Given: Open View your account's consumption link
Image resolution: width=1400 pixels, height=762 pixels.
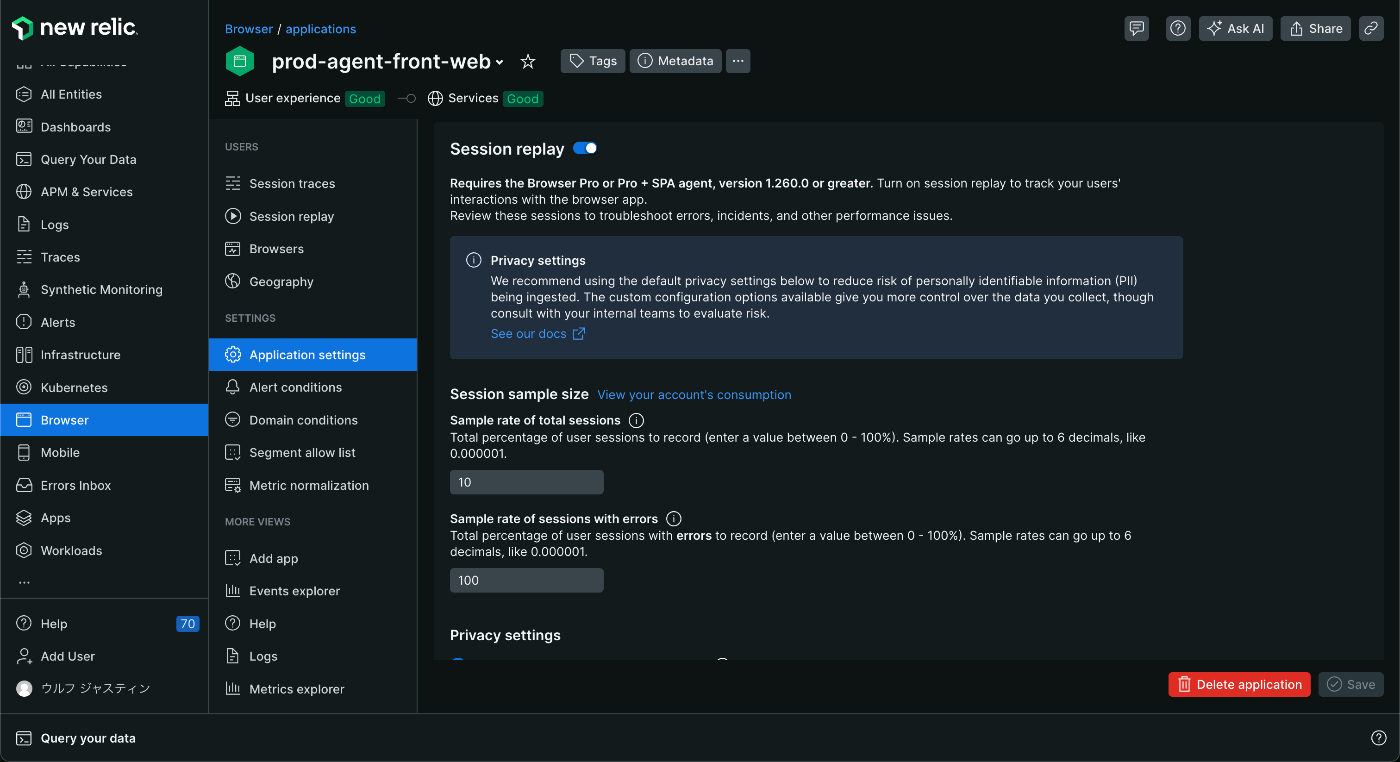Looking at the screenshot, I should (x=694, y=395).
